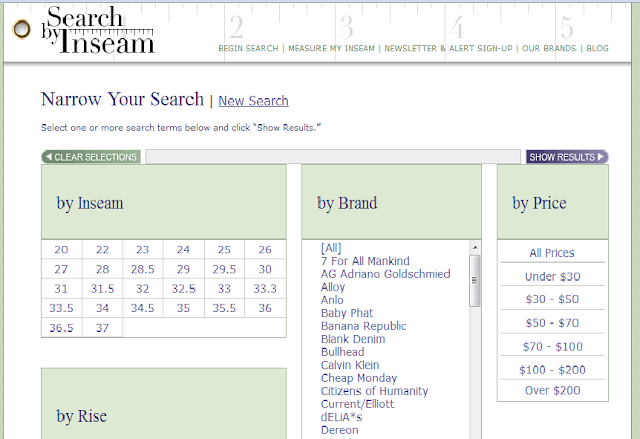Select inseam 31.5
Viewport: 640px width, 439px height.
[102, 289]
